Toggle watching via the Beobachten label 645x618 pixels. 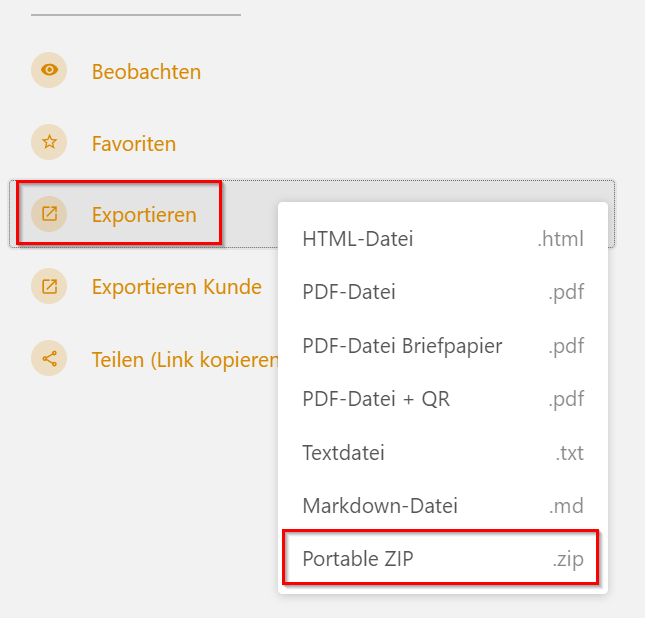[146, 72]
